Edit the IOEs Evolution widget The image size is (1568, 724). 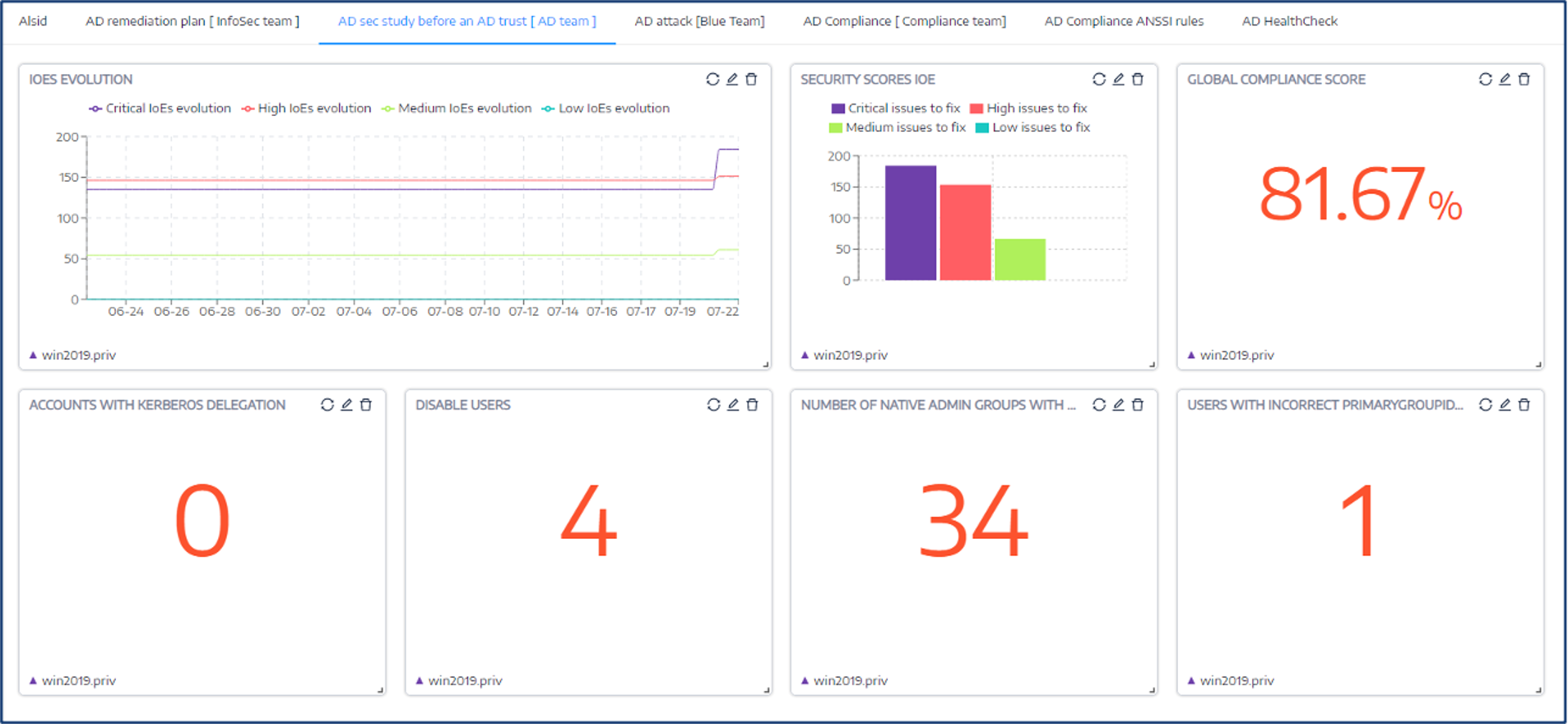(732, 79)
